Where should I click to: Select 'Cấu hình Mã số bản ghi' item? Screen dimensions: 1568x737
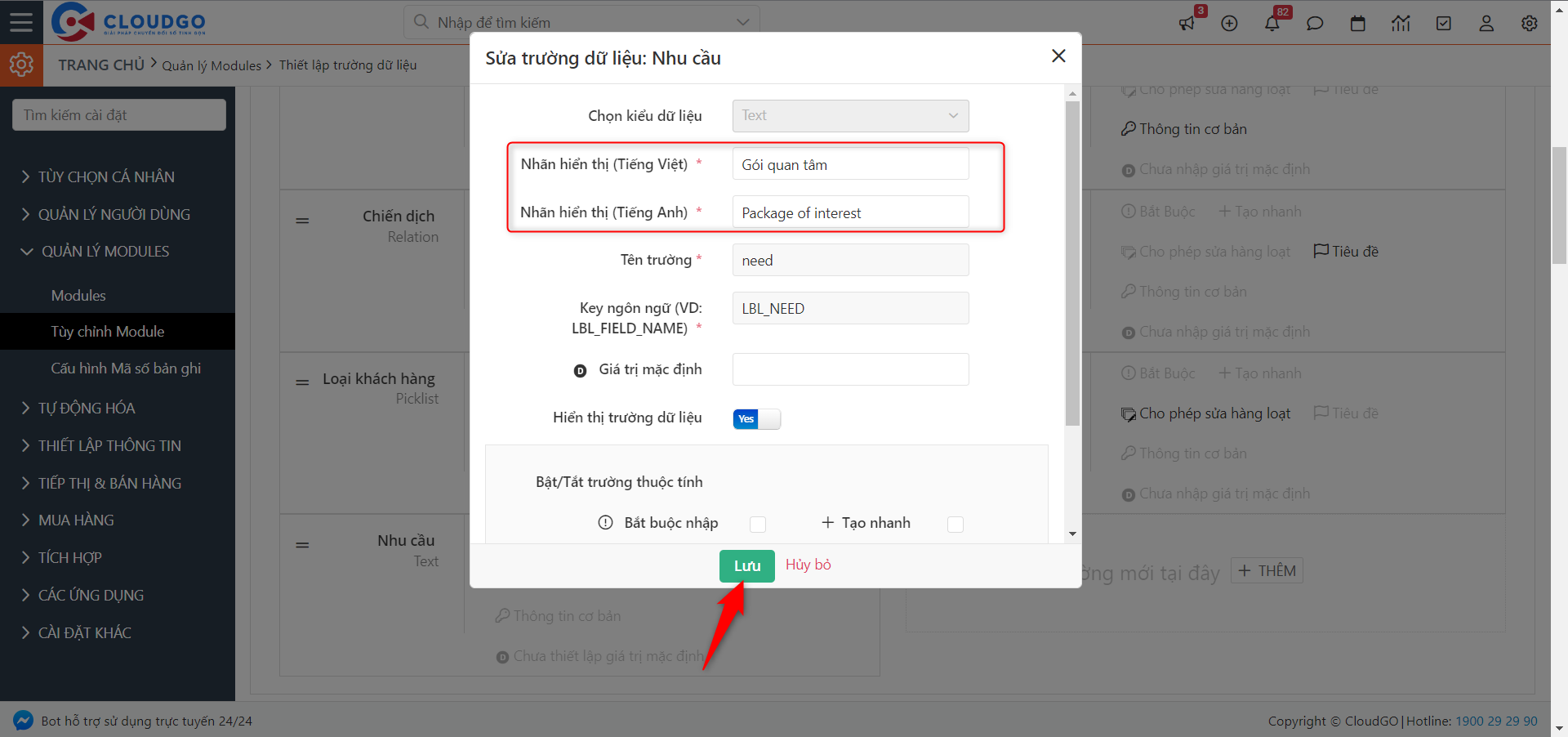126,368
